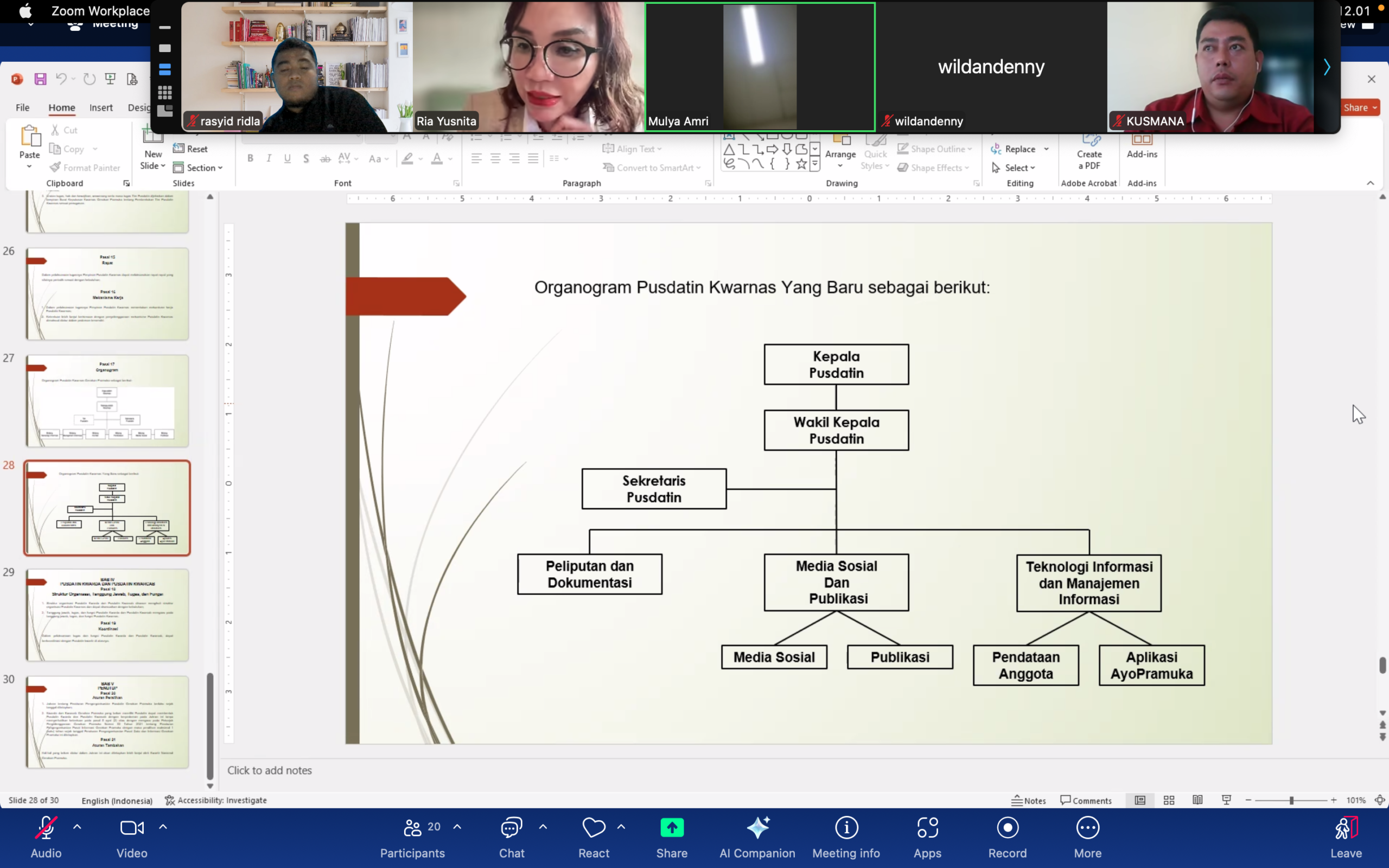The width and height of the screenshot is (1389, 868).
Task: Toggle the Notes pane in status bar
Action: [1029, 800]
